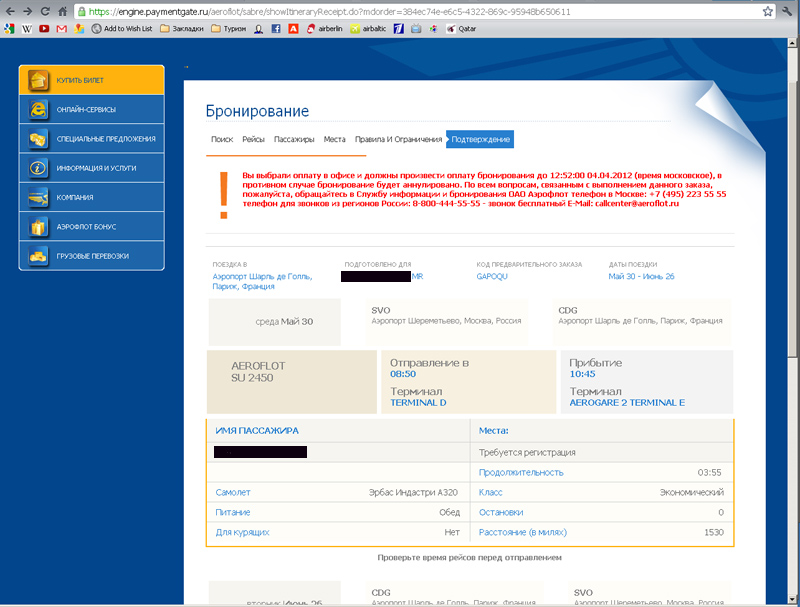Reload the page with the refresh icon
The image size is (800, 607).
(x=45, y=11)
